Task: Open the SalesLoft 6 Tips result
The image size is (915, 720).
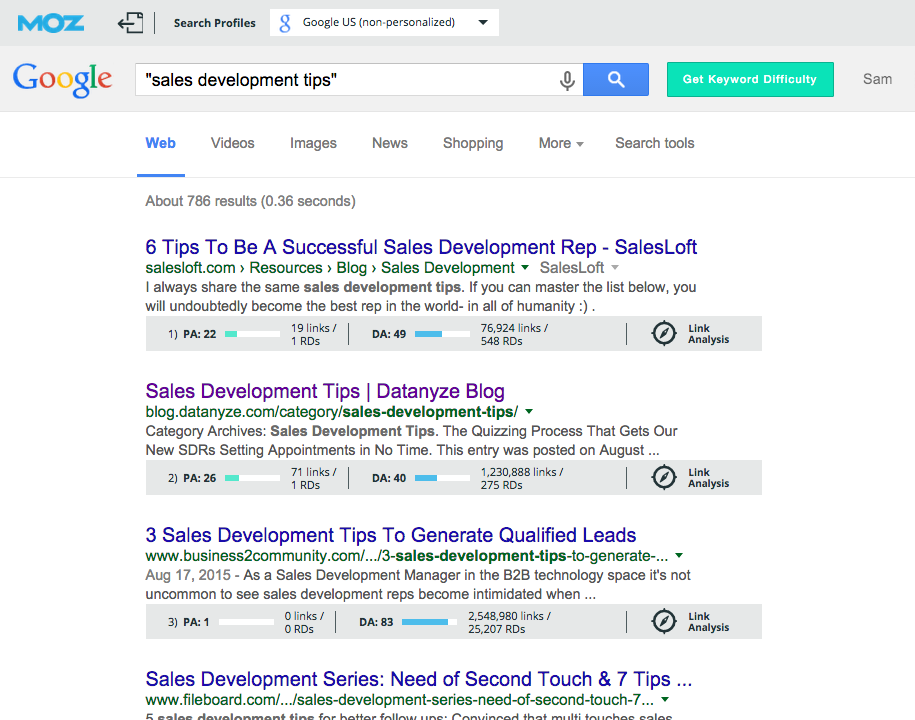Action: (421, 247)
